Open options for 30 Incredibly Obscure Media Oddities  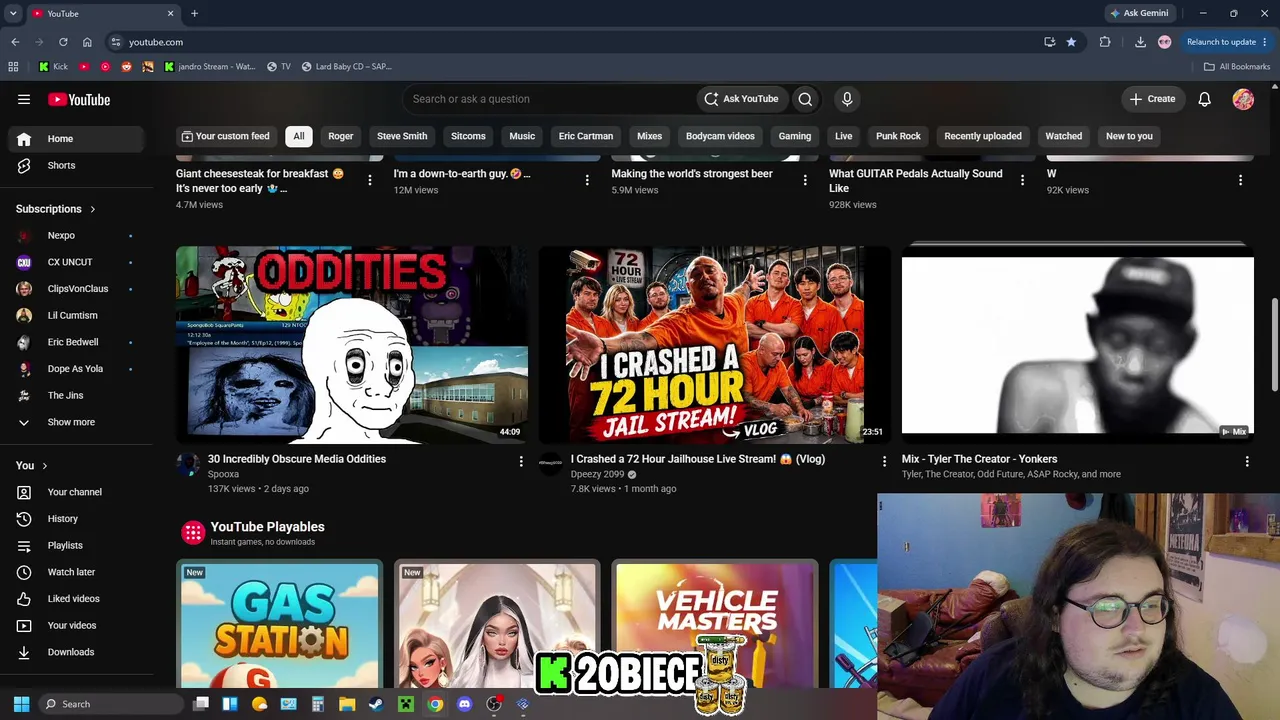[x=521, y=461]
